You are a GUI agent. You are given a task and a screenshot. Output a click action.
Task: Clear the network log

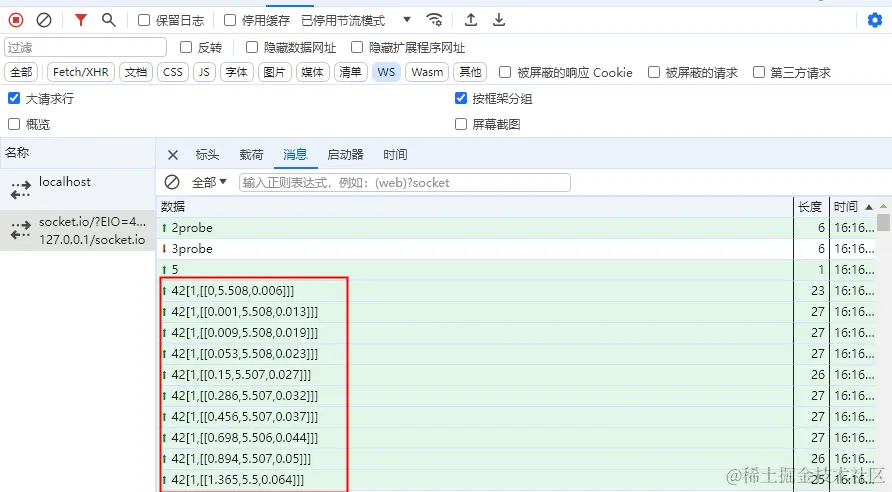tap(44, 20)
